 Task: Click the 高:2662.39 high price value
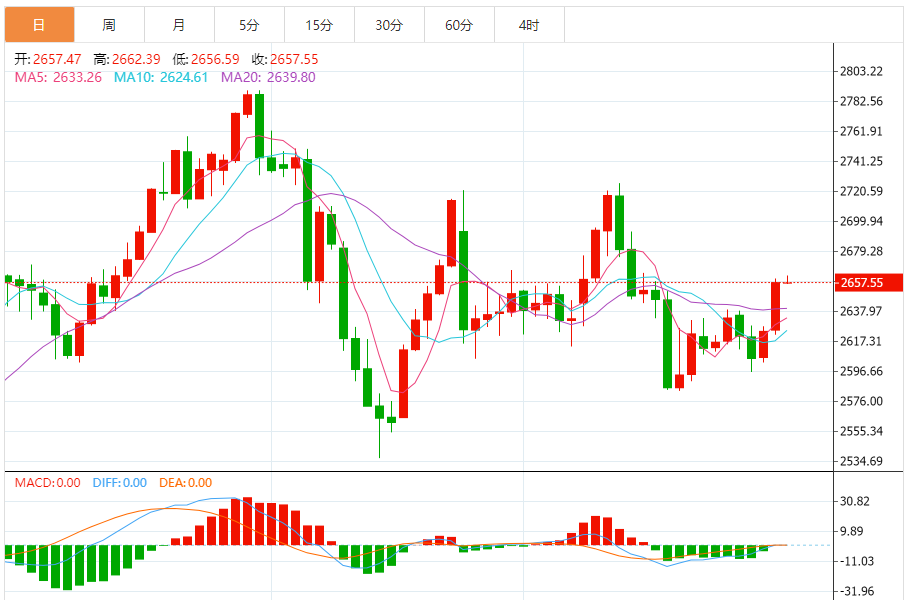127,59
